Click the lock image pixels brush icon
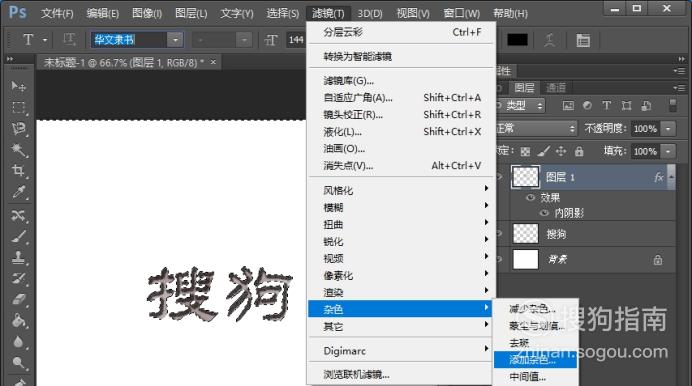The image size is (692, 386). coord(543,152)
